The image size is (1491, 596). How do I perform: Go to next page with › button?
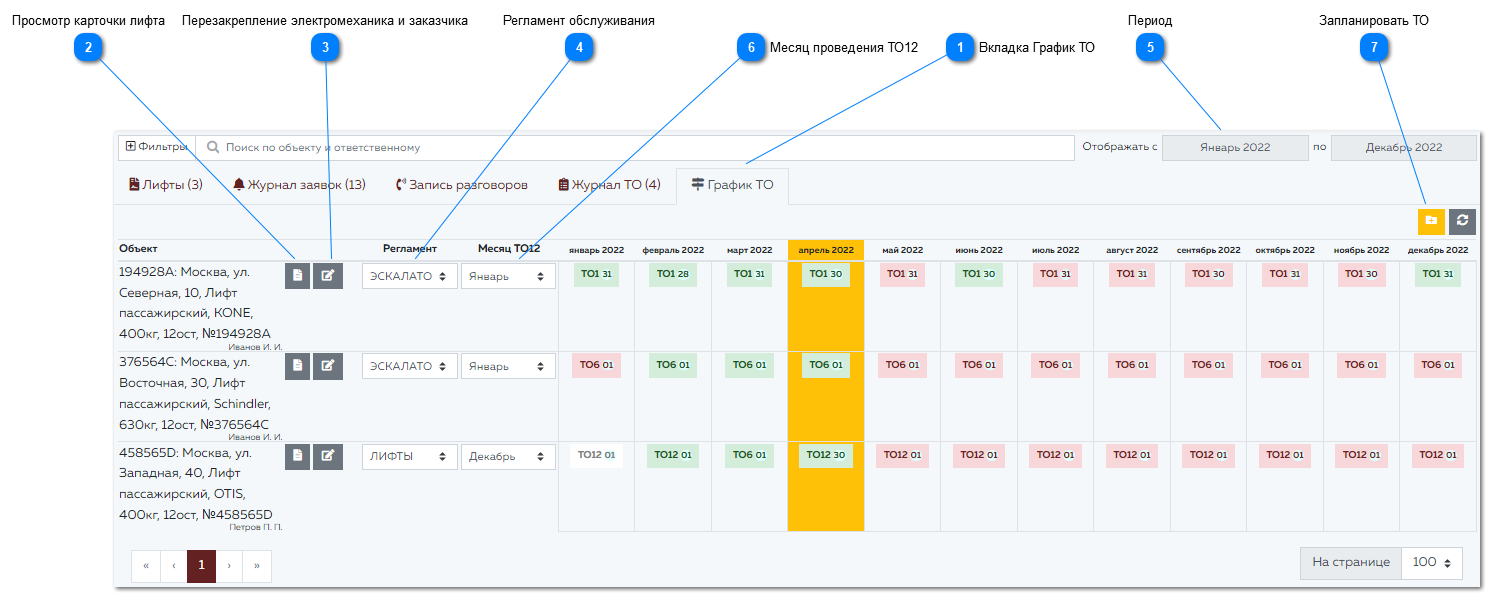coord(229,566)
